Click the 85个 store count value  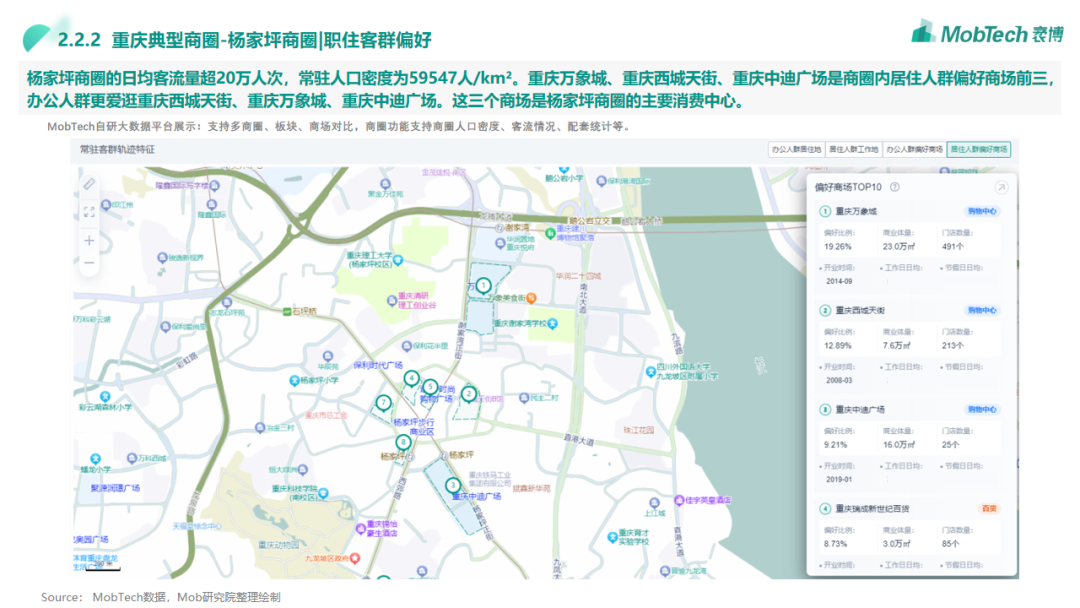point(951,544)
